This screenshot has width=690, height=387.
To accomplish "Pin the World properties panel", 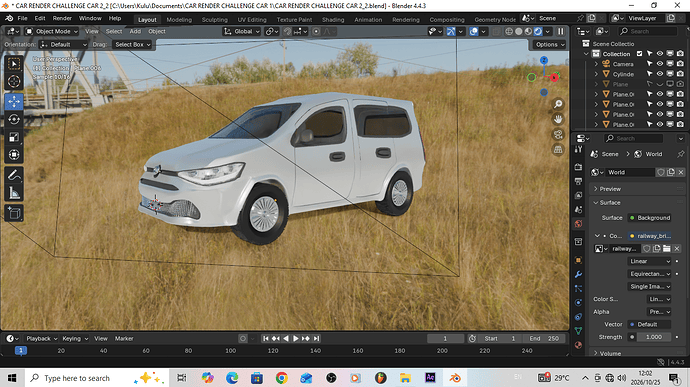I will [680, 154].
